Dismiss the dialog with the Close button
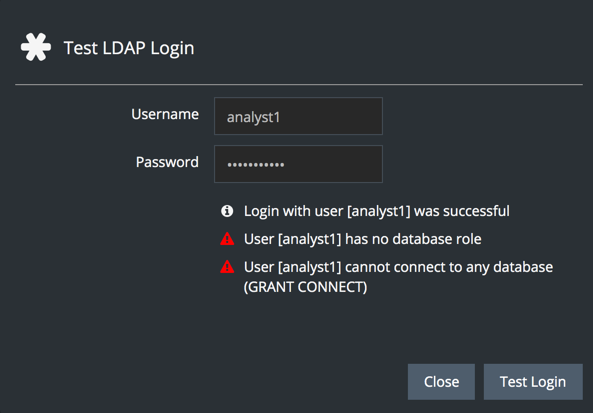This screenshot has height=413, width=593. pos(441,382)
